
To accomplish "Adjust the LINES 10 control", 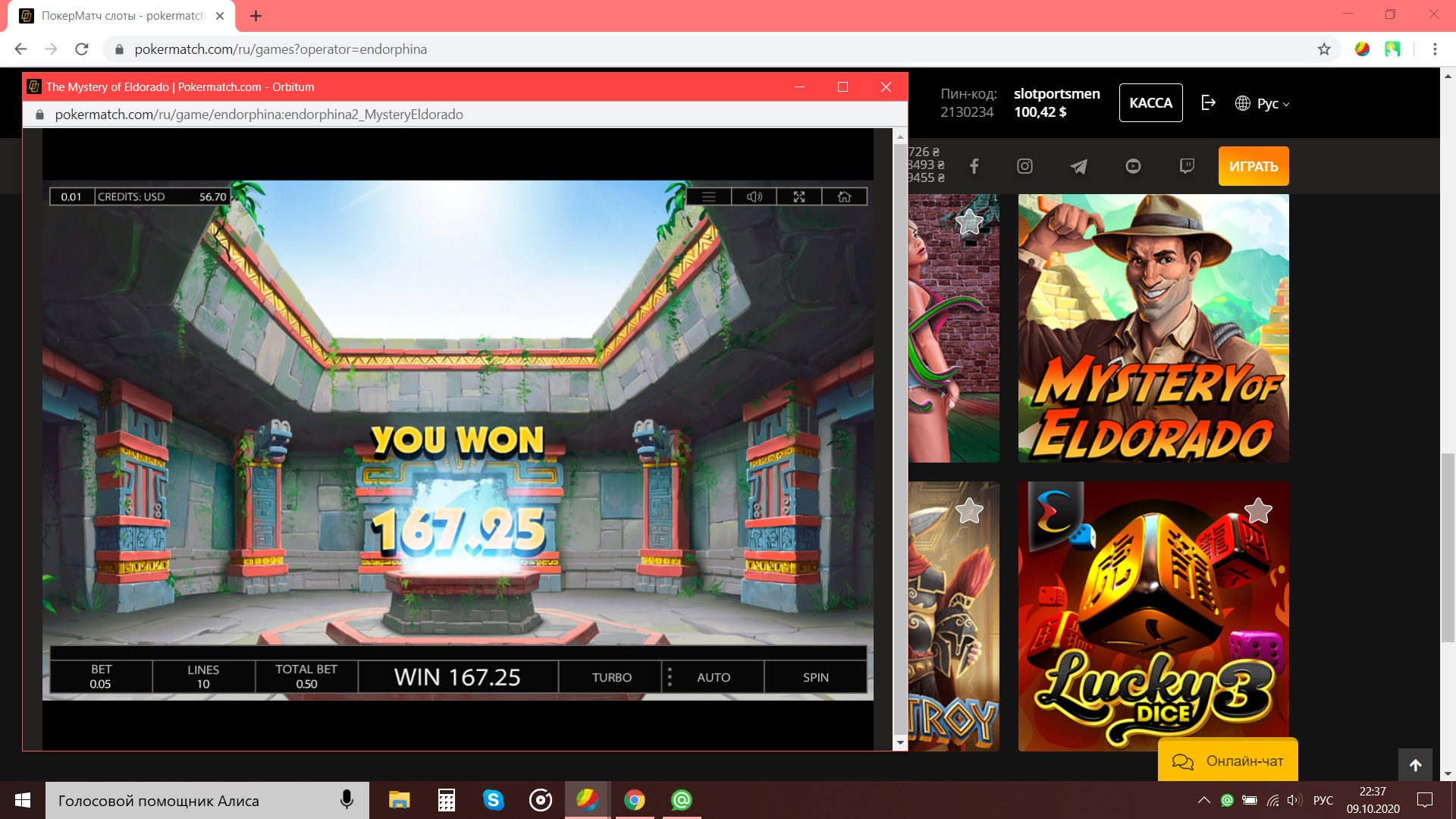I will click(203, 676).
